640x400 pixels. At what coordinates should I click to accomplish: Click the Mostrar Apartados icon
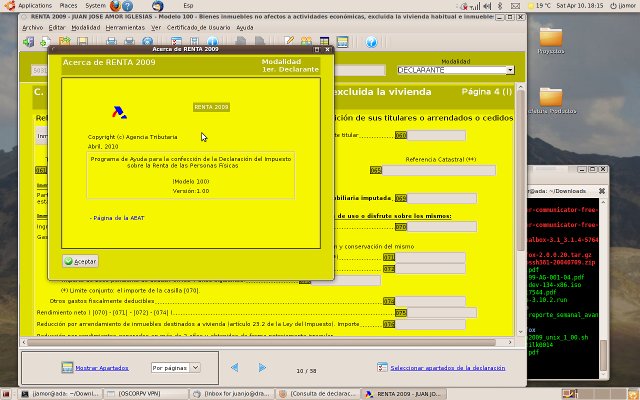coord(67,367)
